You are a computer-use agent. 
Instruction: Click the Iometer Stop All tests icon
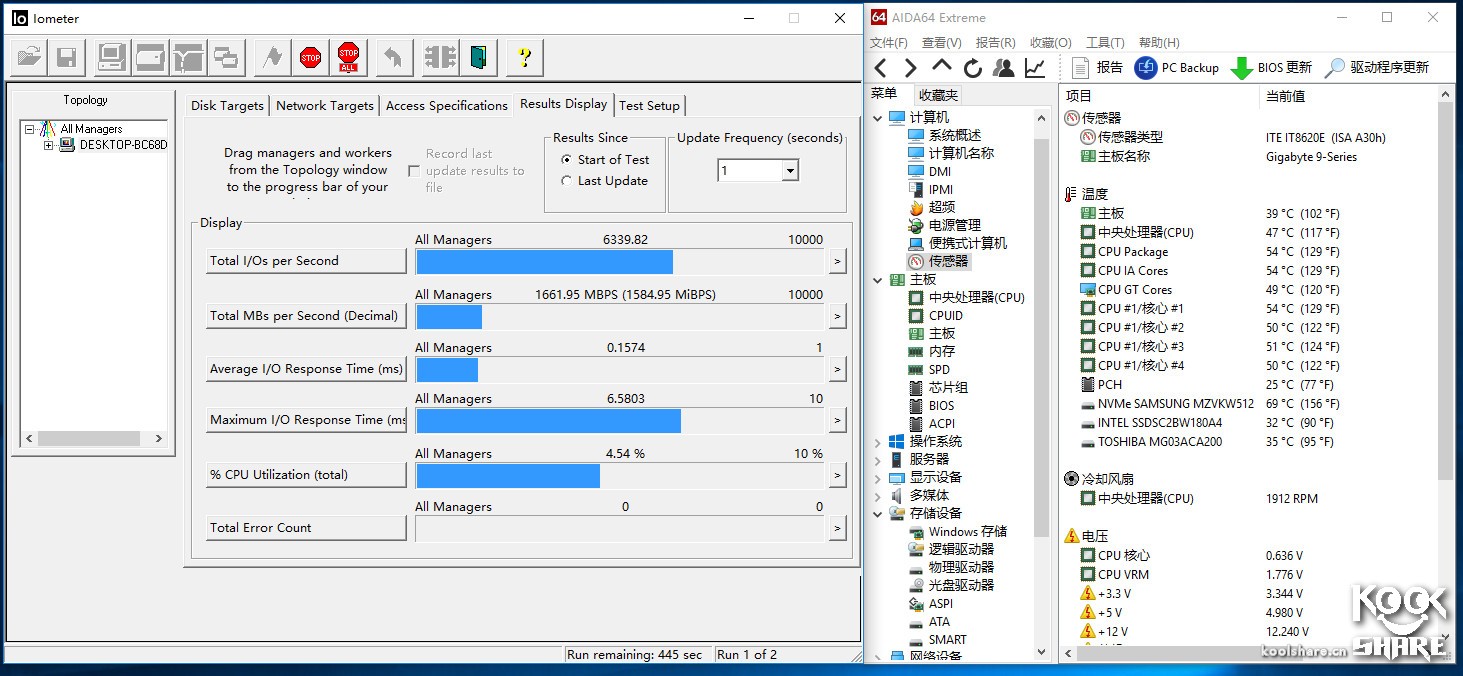(x=348, y=58)
